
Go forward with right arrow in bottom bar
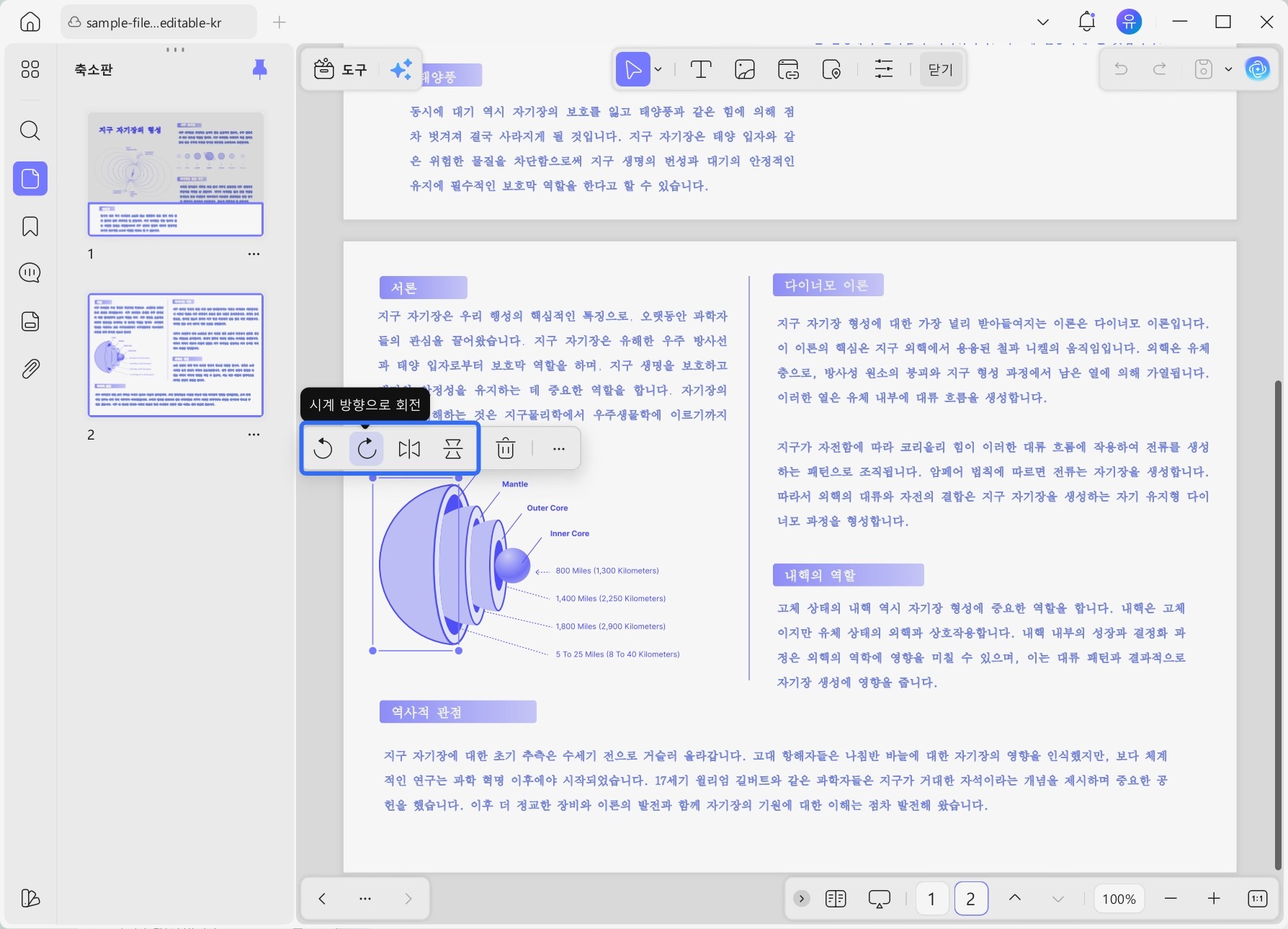408,899
